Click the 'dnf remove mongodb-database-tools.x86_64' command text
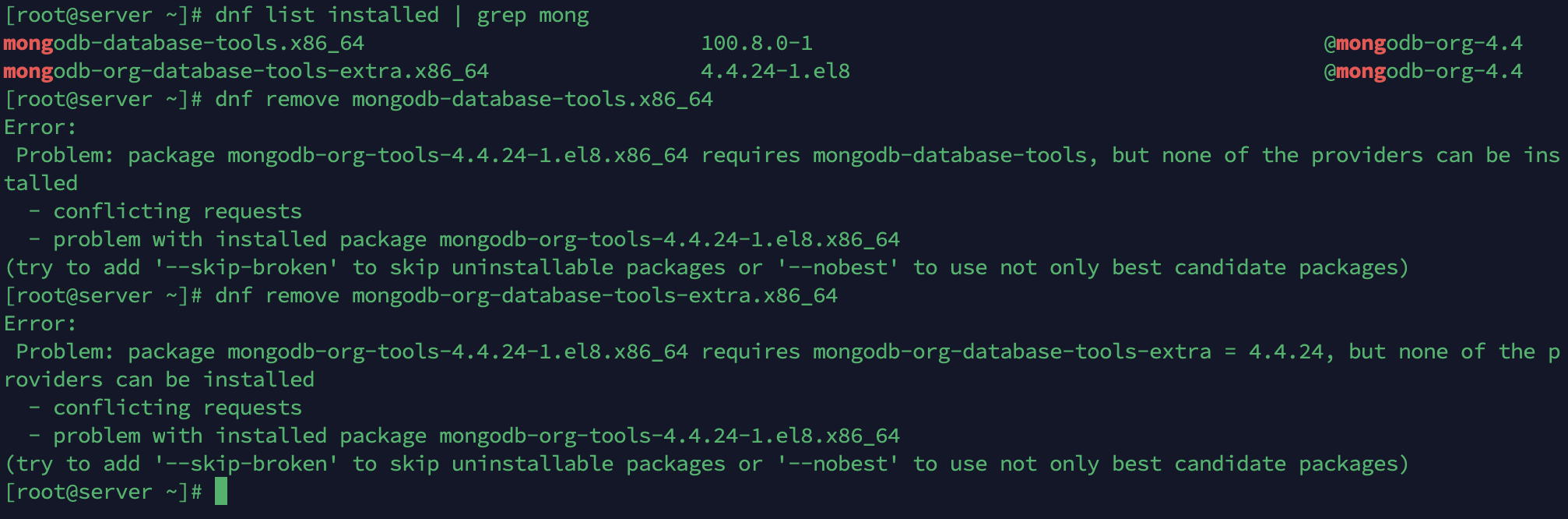Image resolution: width=1568 pixels, height=519 pixels. click(464, 99)
